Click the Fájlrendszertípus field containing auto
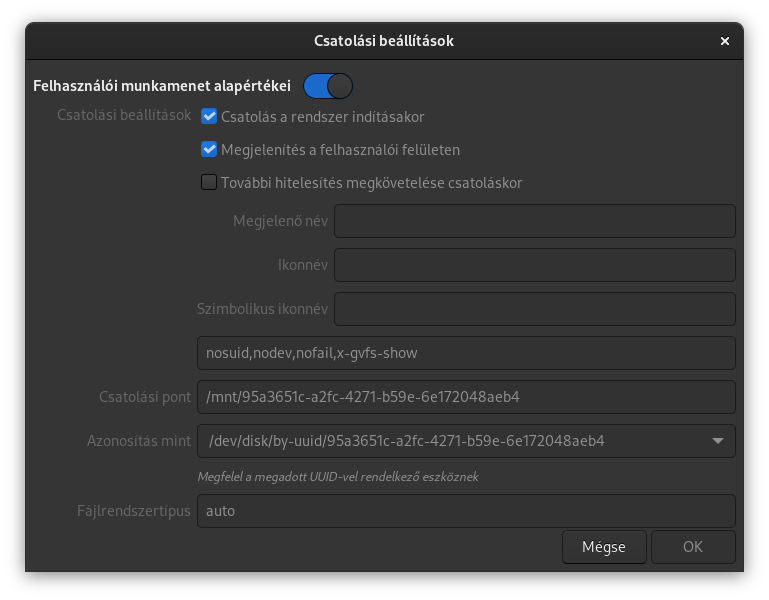The image size is (769, 600). coord(466,511)
